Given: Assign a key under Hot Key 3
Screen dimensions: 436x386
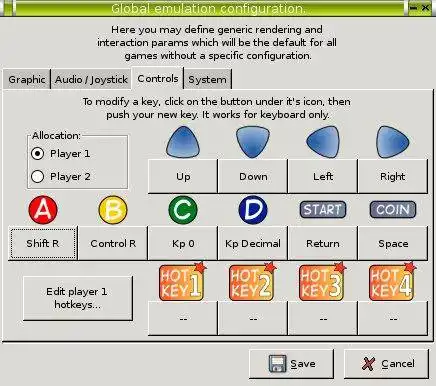Looking at the screenshot, I should pyautogui.click(x=323, y=319).
